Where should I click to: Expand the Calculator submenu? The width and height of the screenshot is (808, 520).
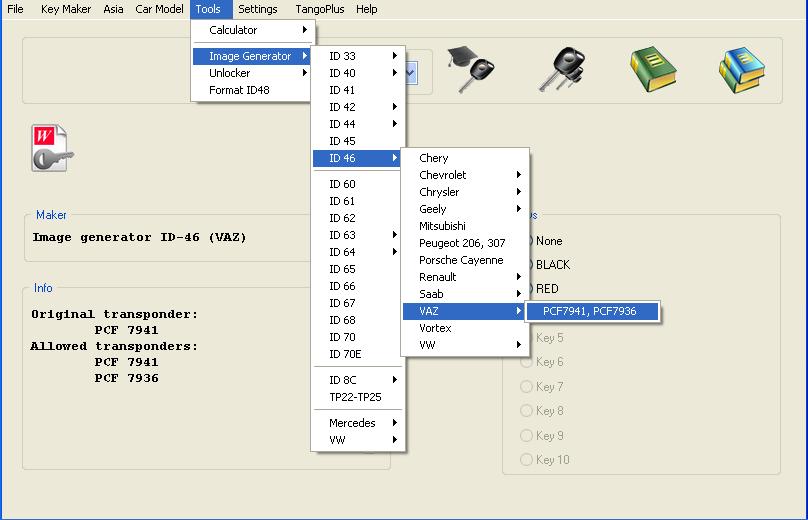tap(252, 30)
